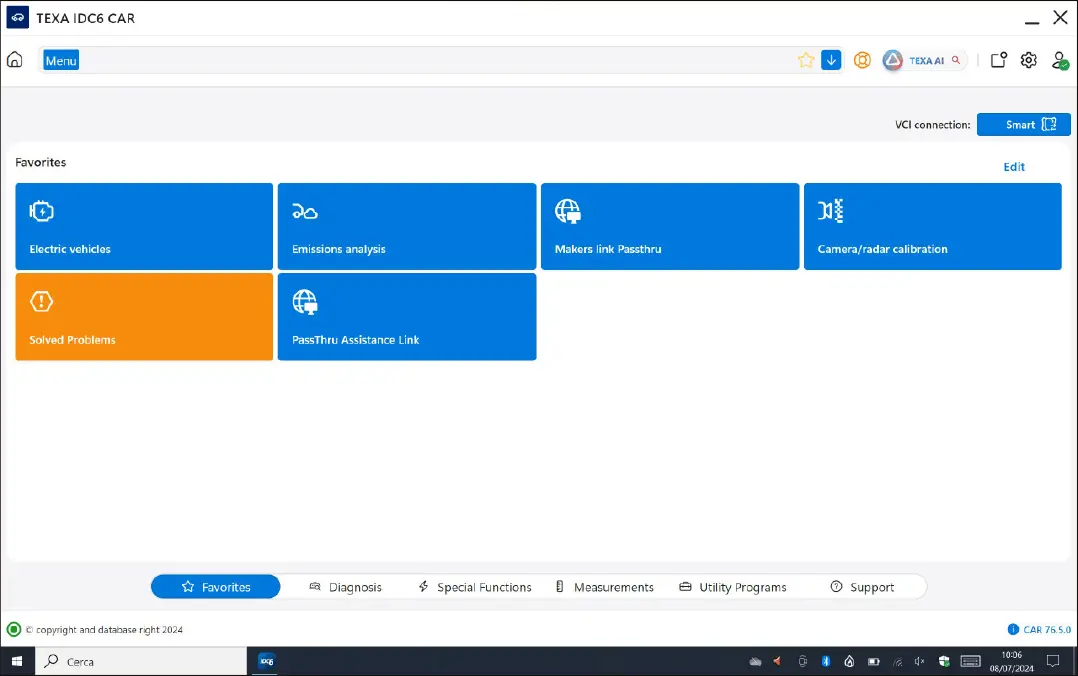
Task: Click the blue download arrow button
Action: 831,60
